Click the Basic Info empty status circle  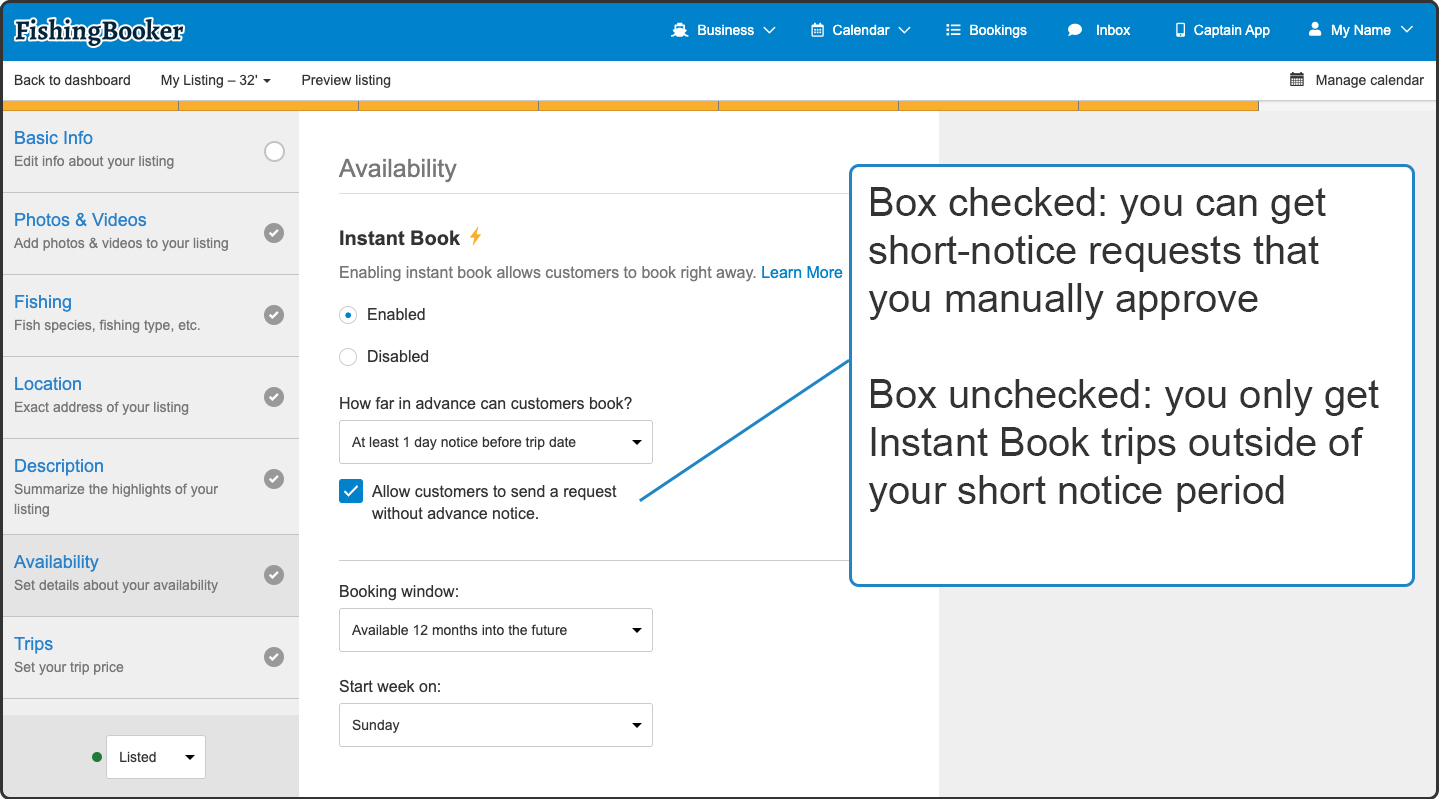(274, 152)
